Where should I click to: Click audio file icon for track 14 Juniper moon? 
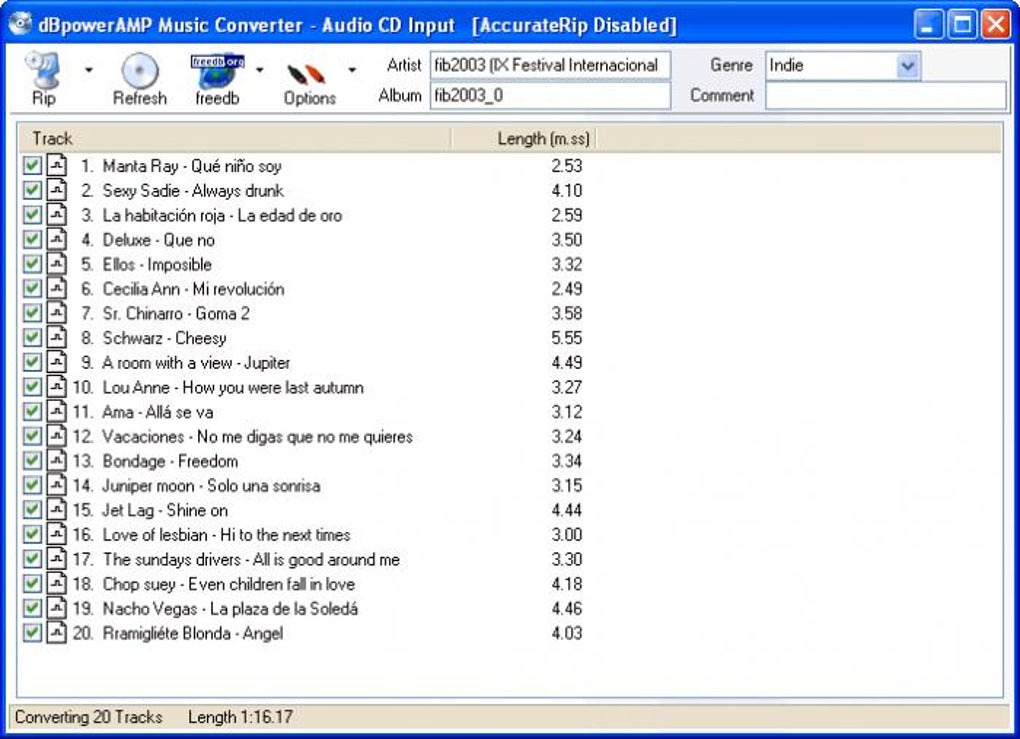click(x=57, y=485)
